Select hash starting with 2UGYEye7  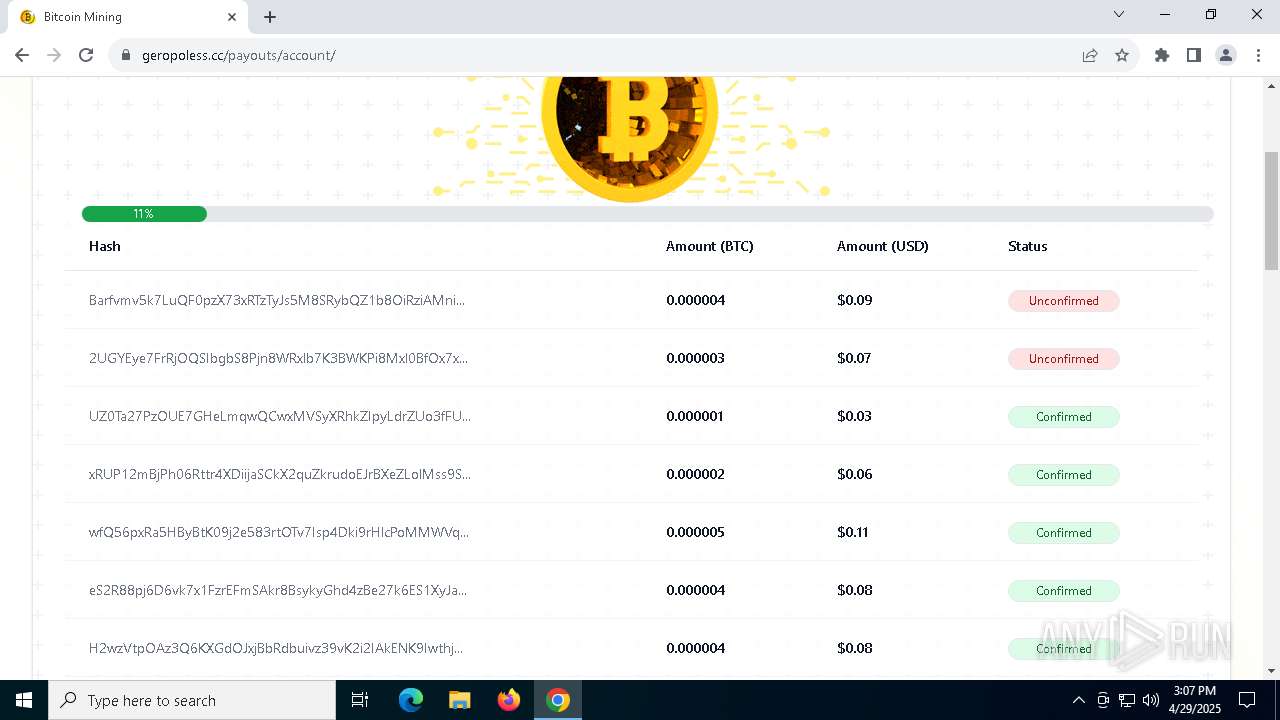(x=278, y=358)
